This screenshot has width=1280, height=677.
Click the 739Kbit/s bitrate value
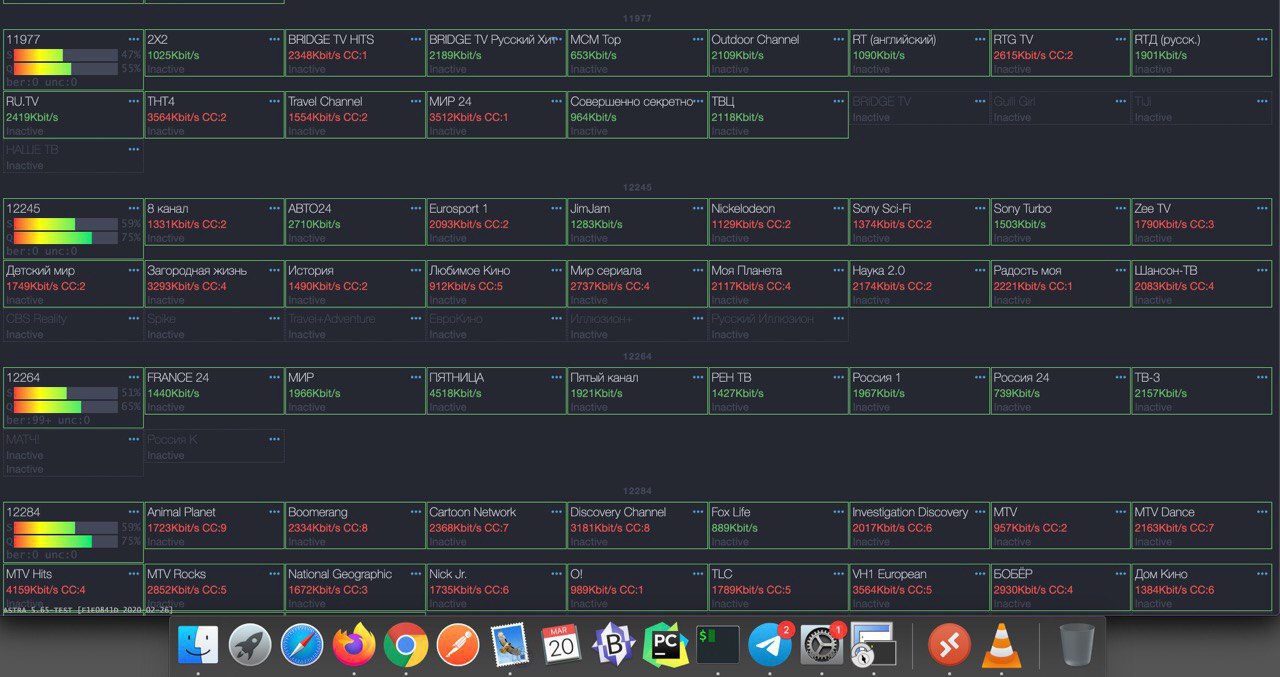tap(1017, 394)
